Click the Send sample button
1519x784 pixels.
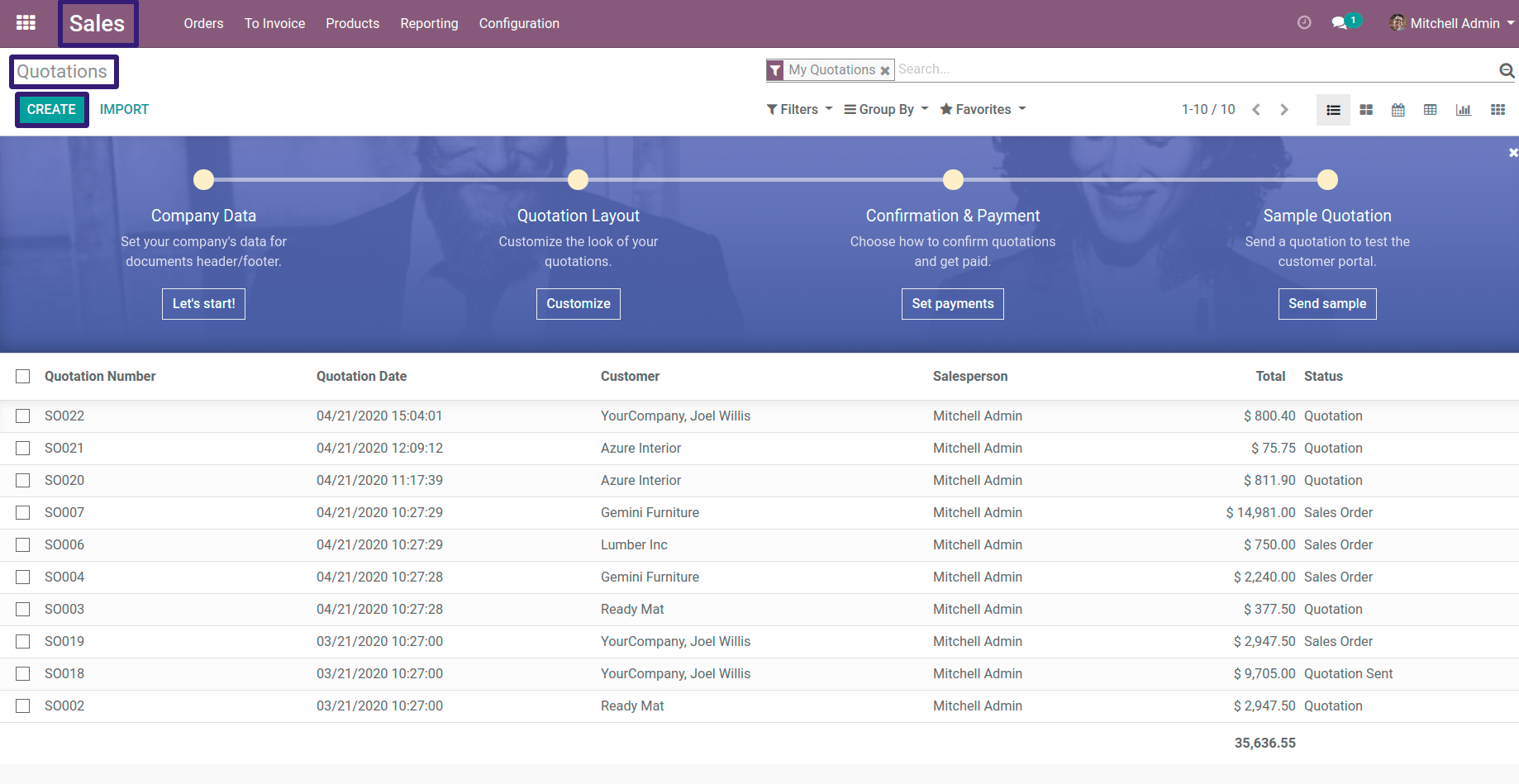click(x=1327, y=304)
